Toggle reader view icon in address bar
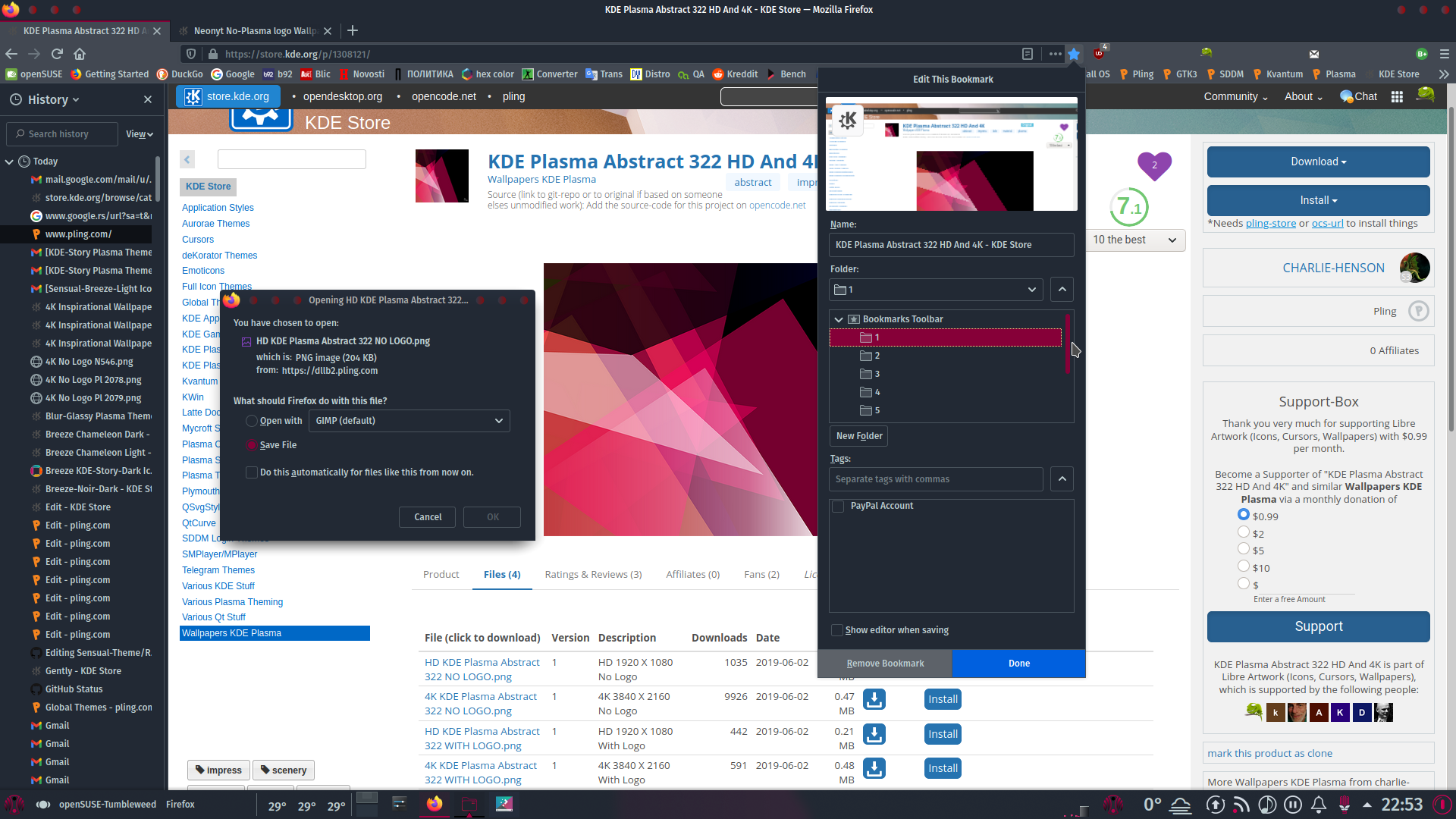1456x819 pixels. pos(1028,54)
